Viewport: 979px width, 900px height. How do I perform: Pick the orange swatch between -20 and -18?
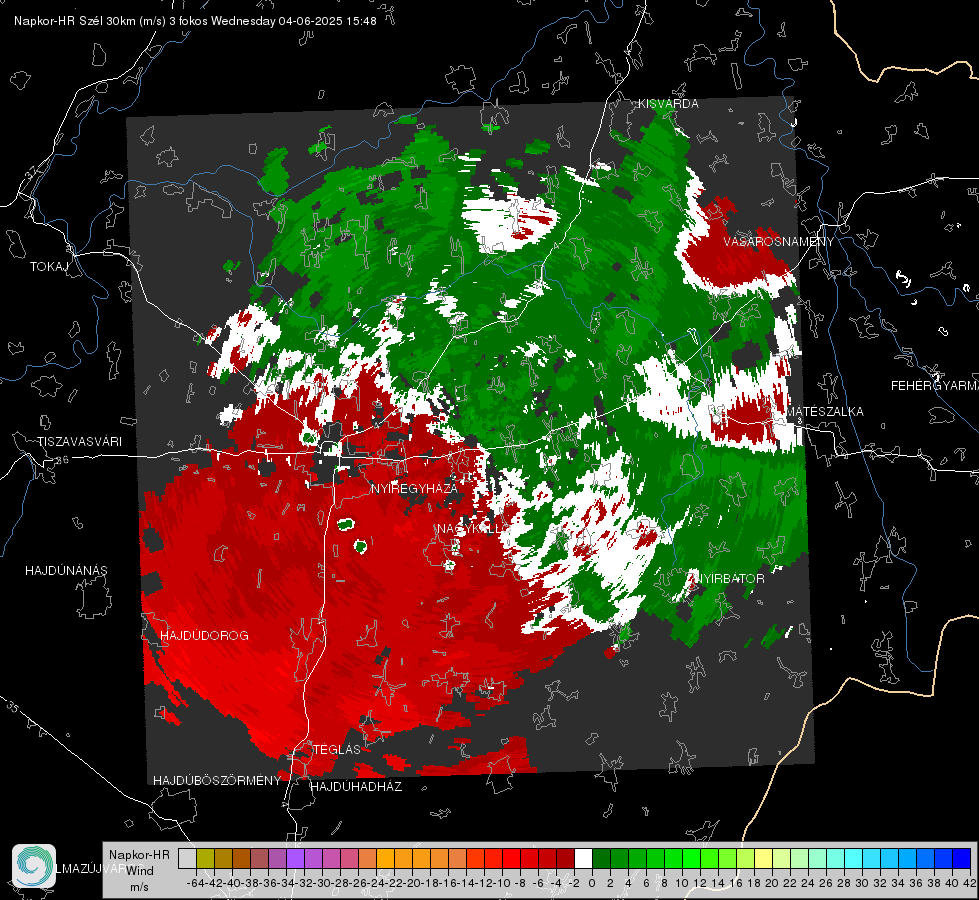click(421, 858)
